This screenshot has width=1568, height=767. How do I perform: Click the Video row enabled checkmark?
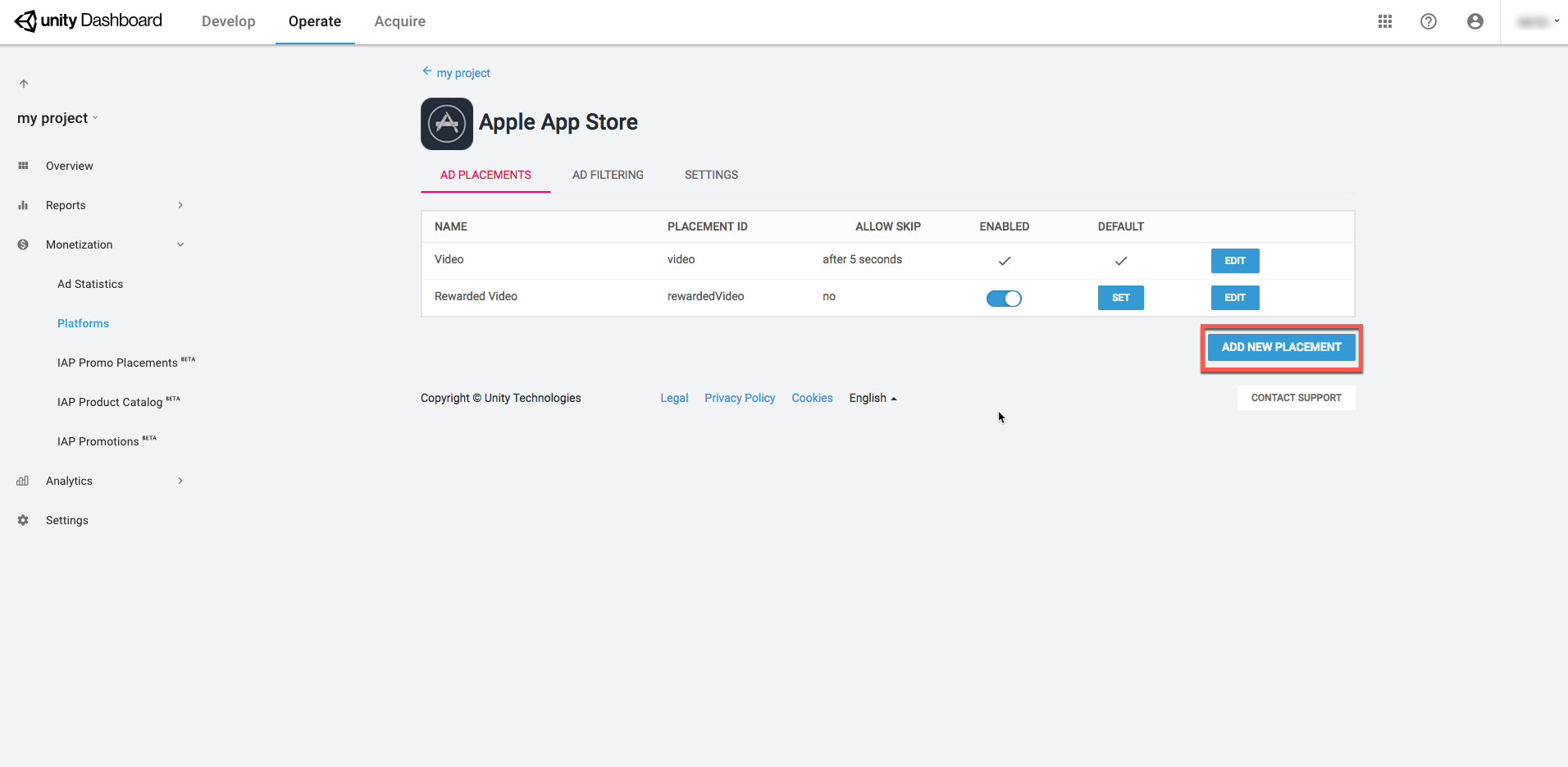click(x=1005, y=261)
